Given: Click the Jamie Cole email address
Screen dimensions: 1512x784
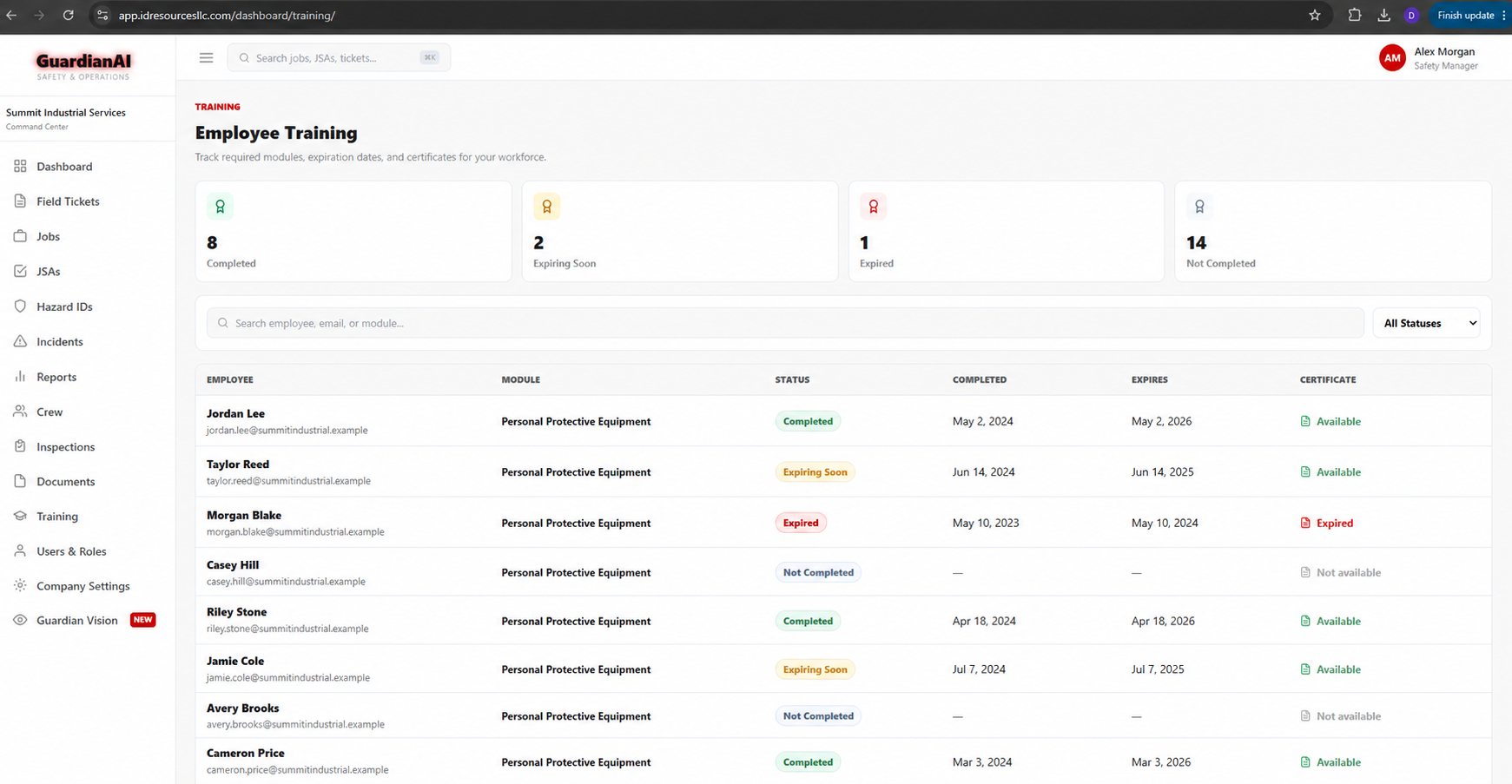Looking at the screenshot, I should pos(288,678).
